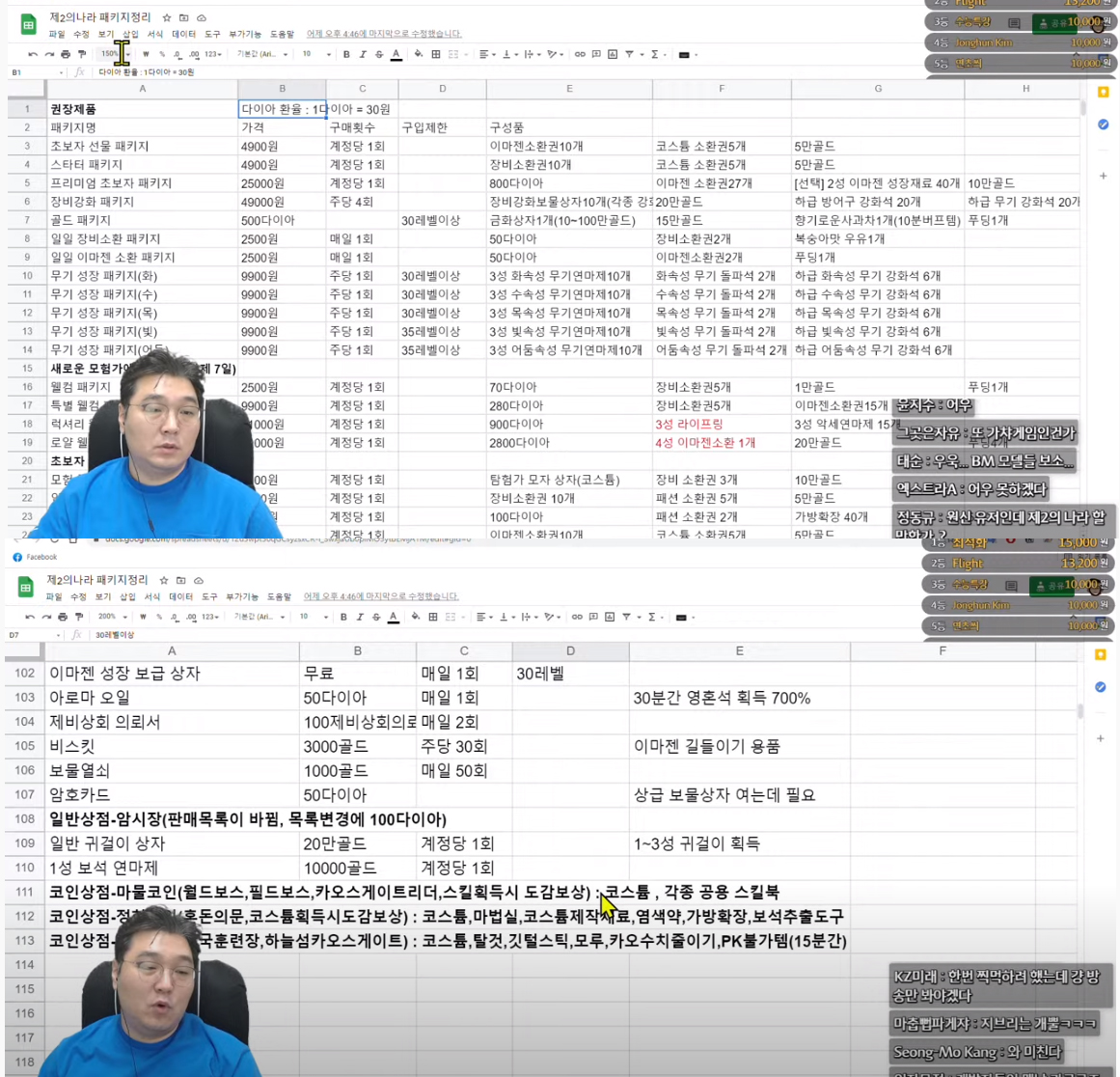The height and width of the screenshot is (1077, 1120).
Task: Open horizontal align dropdown in upper sheet
Action: coord(485,54)
